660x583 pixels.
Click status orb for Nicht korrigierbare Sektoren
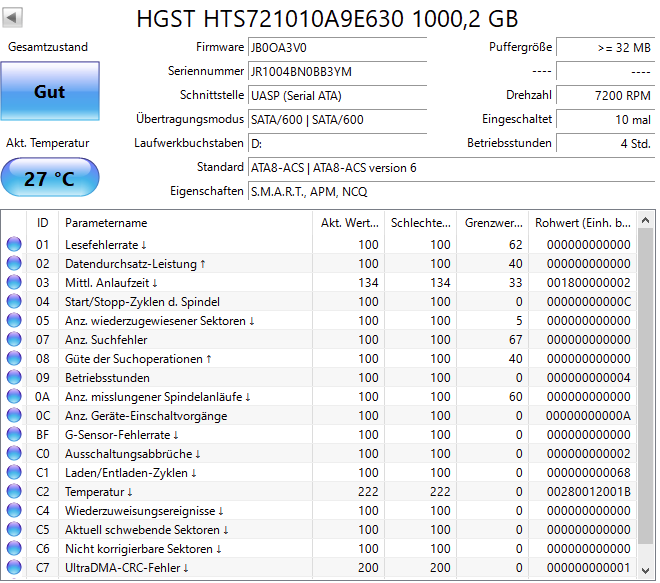click(14, 548)
